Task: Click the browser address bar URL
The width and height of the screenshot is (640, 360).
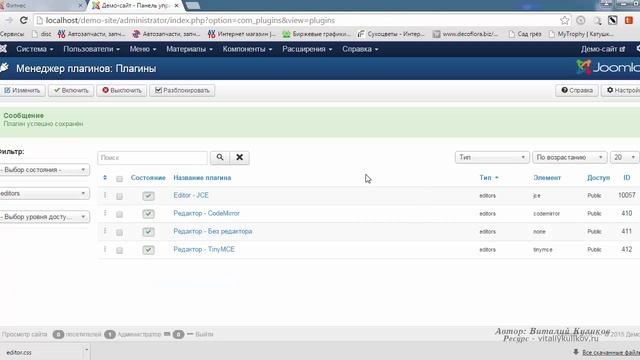Action: 190,20
